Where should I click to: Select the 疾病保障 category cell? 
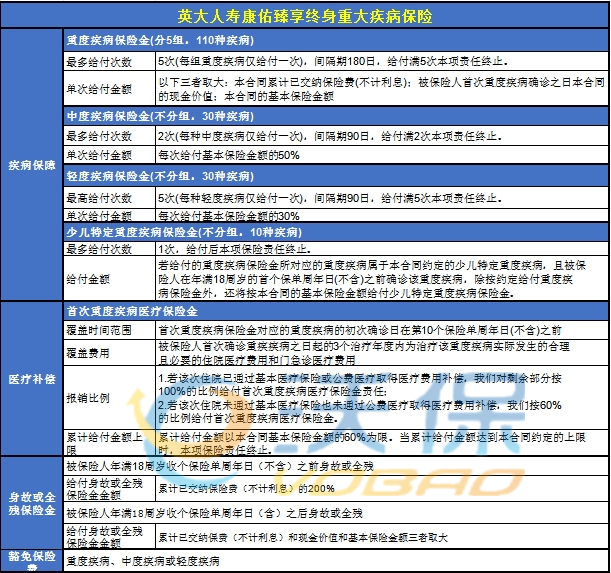click(32, 165)
